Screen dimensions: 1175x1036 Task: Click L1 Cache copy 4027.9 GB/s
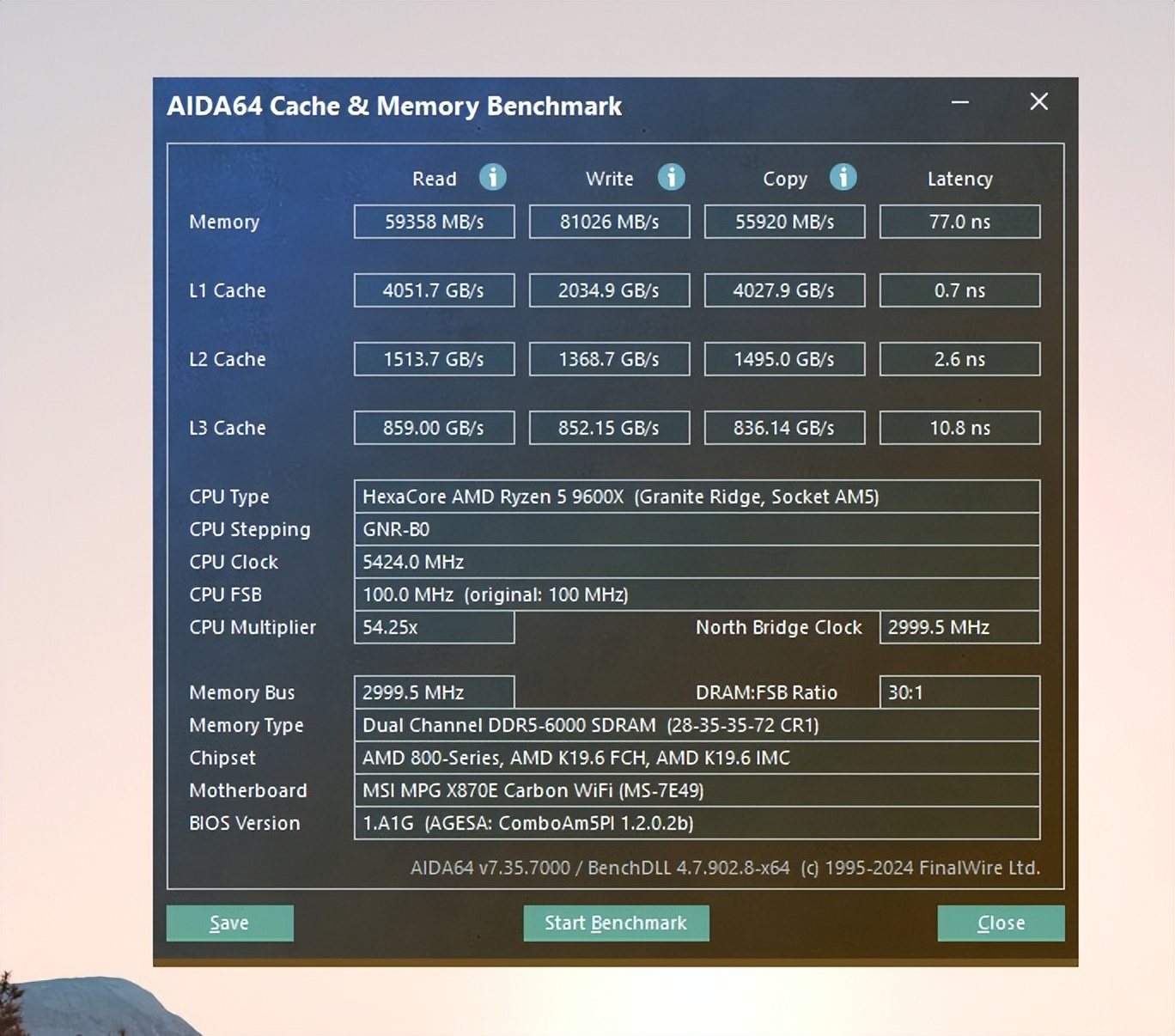pos(785,290)
